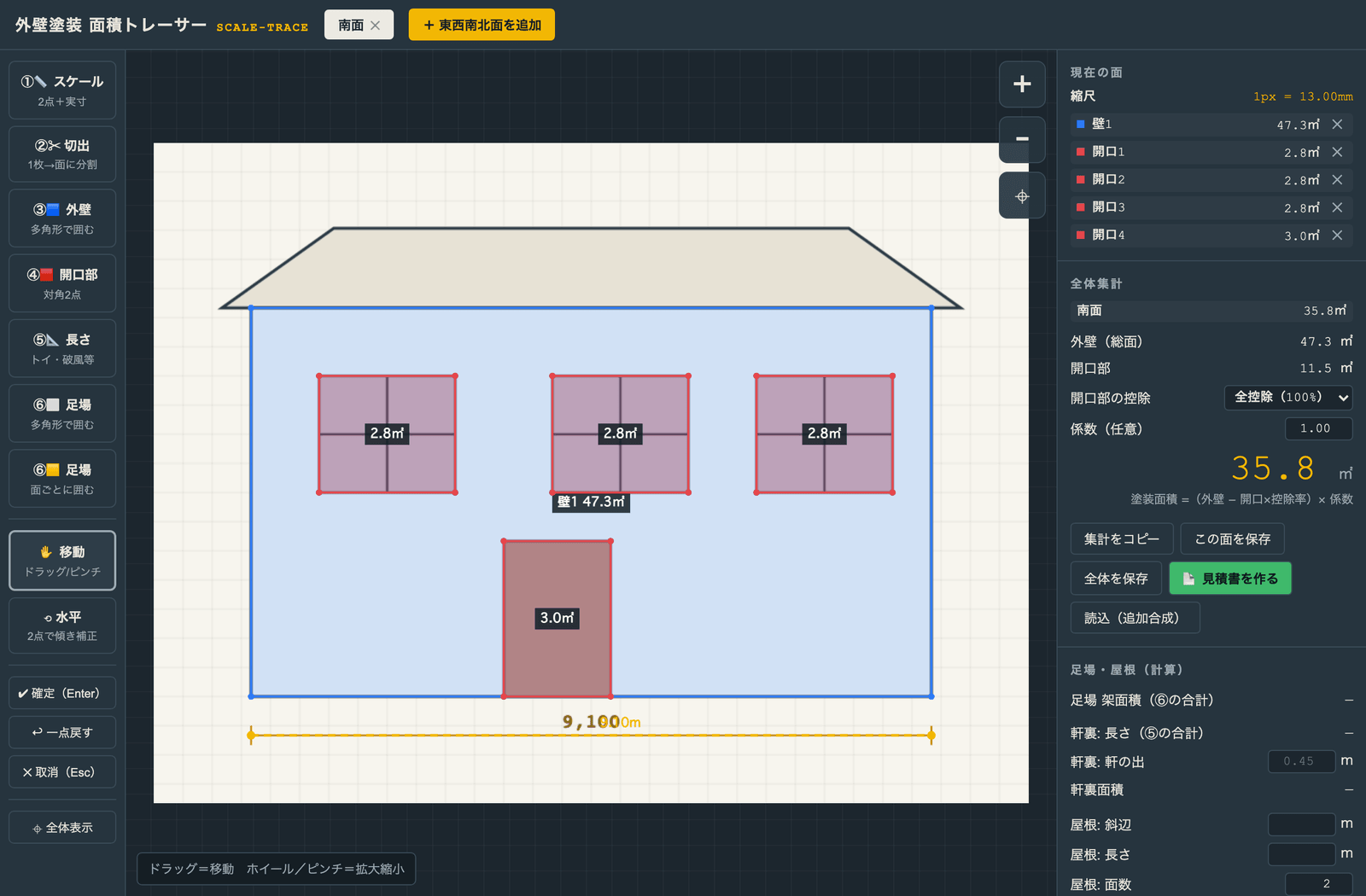Screen dimensions: 1366x896
Task: Delete 開口1 from the list
Action: click(1337, 152)
